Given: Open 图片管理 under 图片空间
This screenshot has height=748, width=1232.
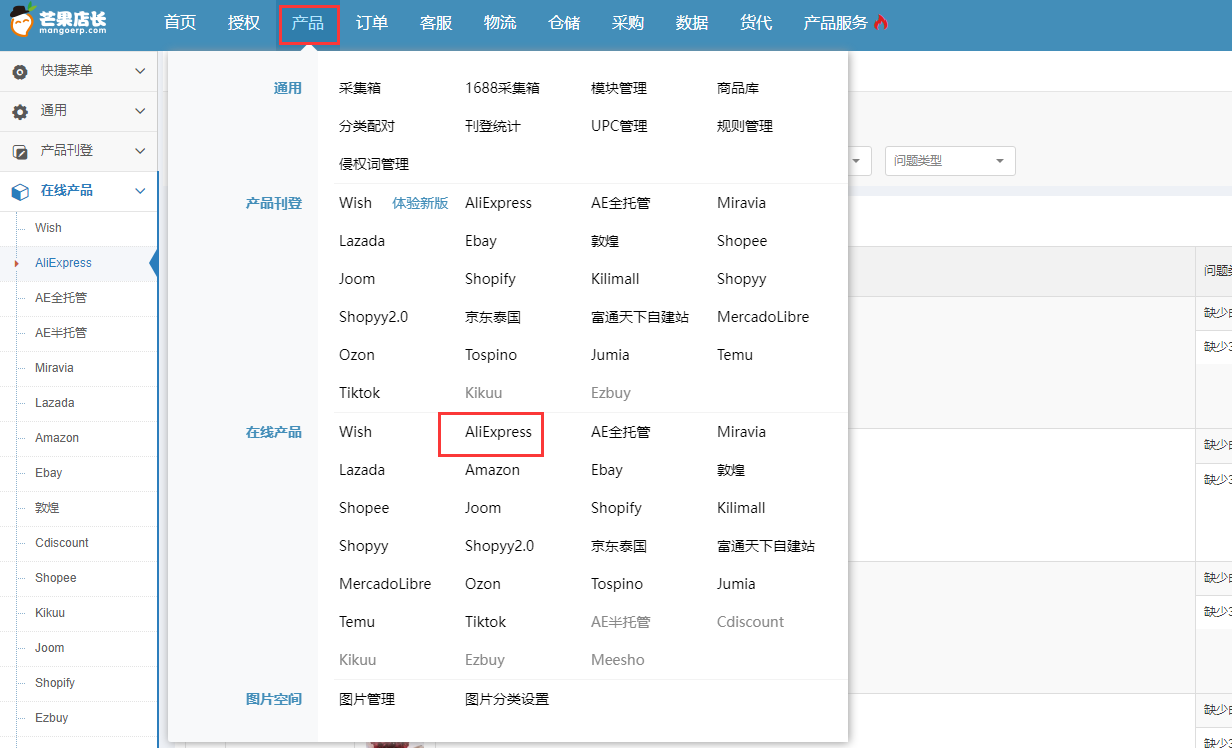Looking at the screenshot, I should pyautogui.click(x=367, y=699).
